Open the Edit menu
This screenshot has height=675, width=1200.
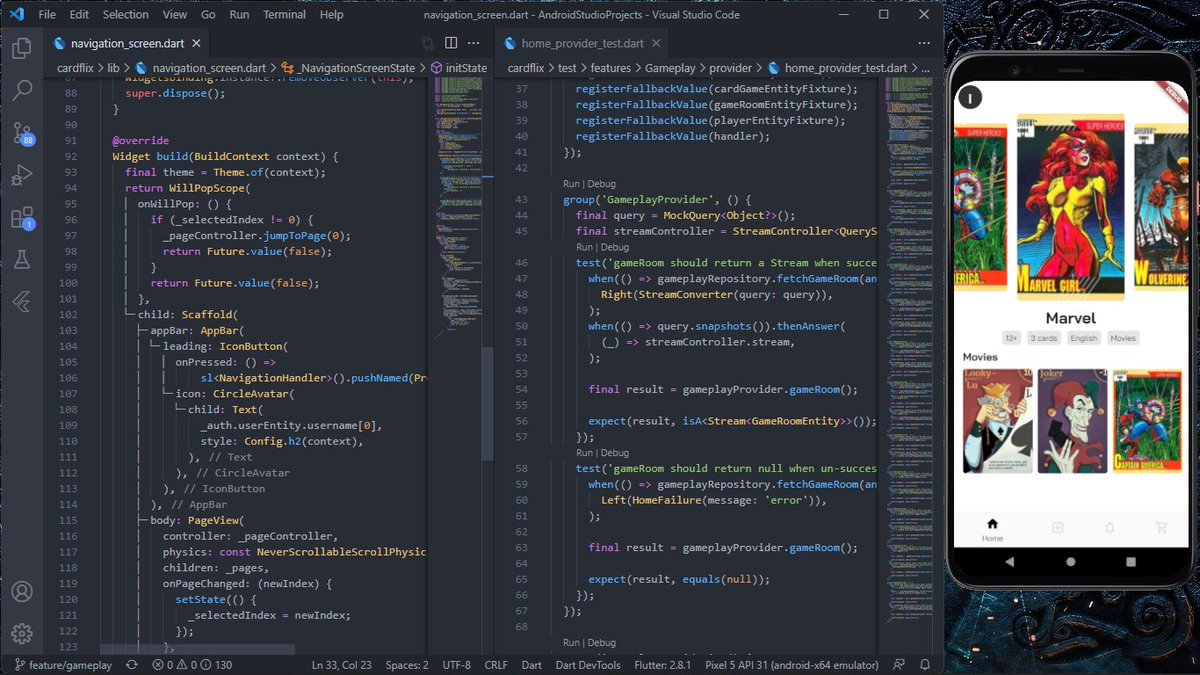tap(80, 15)
